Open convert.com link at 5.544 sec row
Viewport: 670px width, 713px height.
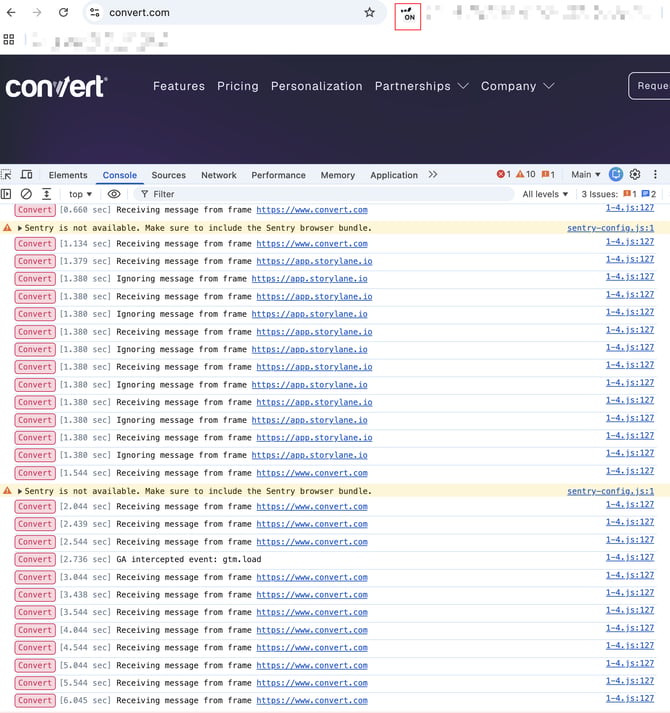coord(312,683)
